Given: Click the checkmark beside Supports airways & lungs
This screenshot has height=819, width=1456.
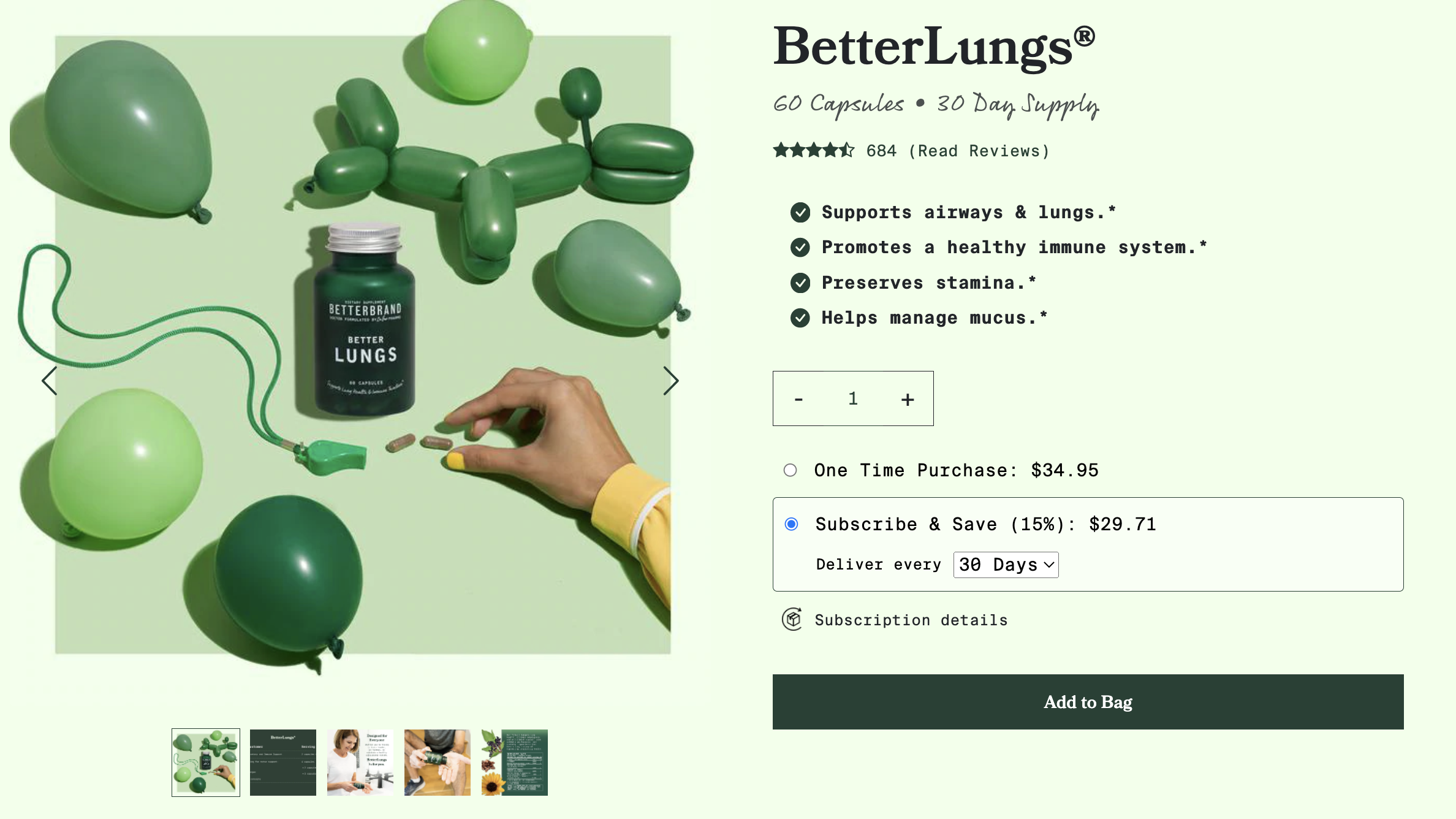Looking at the screenshot, I should coord(800,212).
